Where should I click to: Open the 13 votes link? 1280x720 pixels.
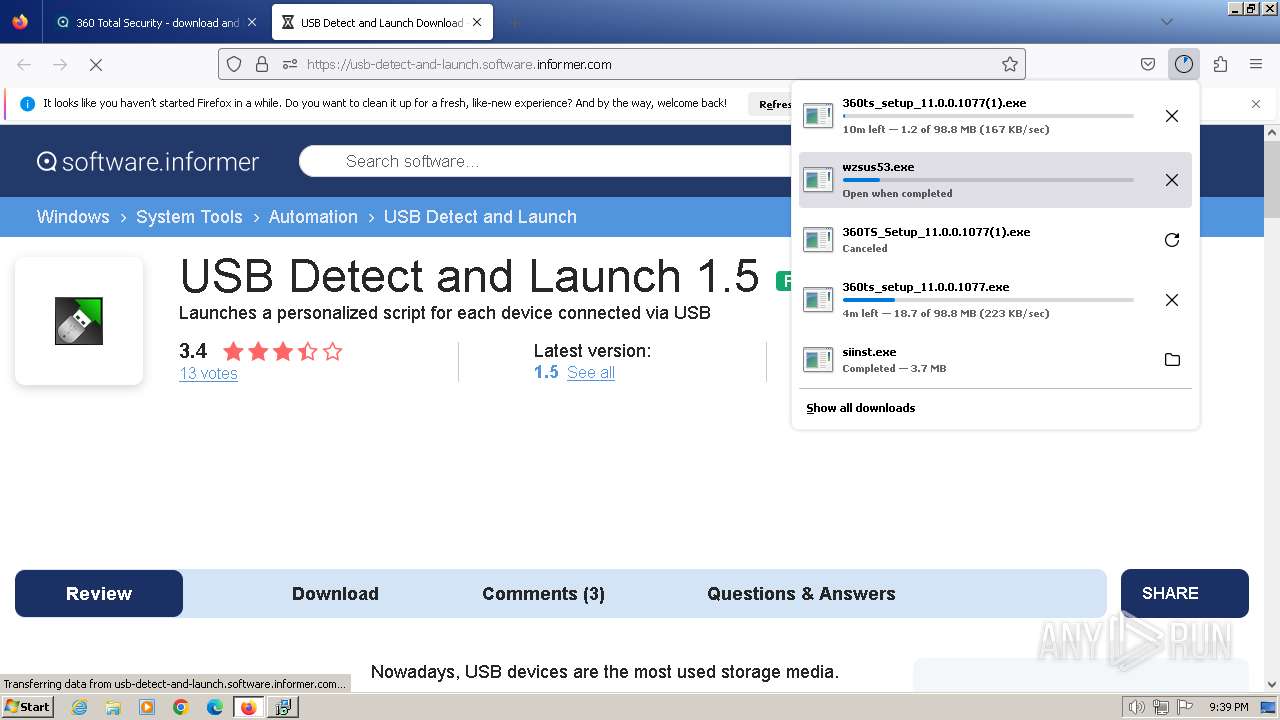coord(208,374)
